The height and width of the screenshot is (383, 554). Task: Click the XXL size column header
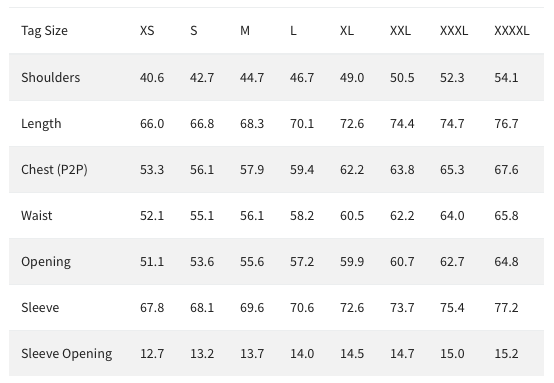400,31
